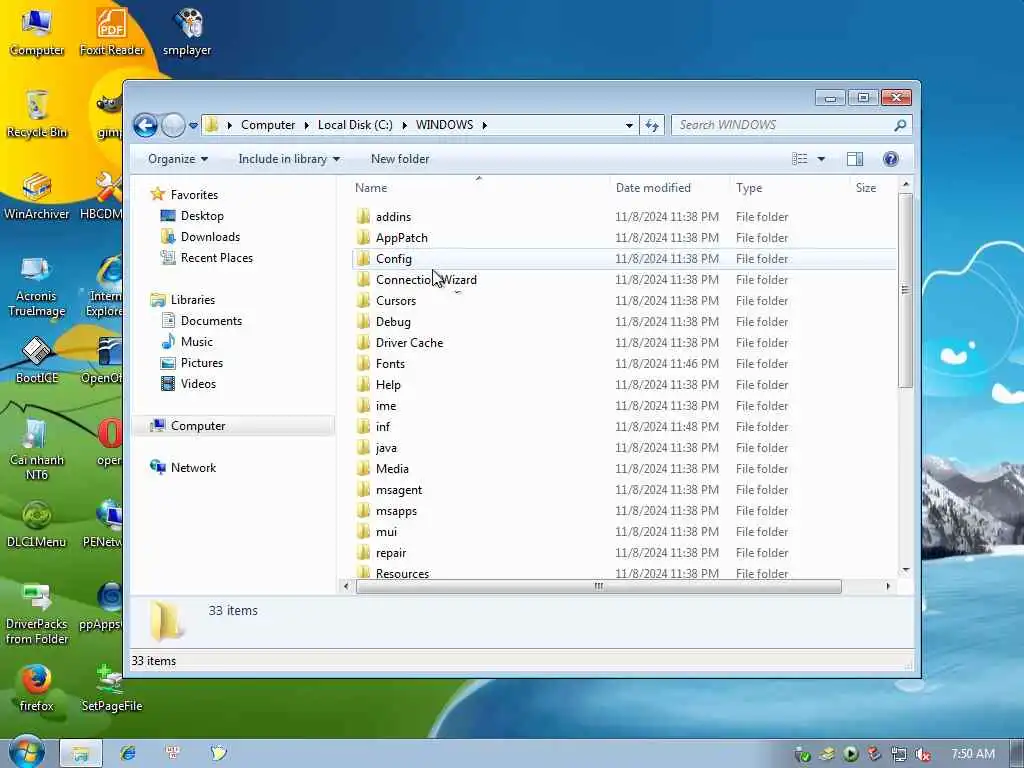Image resolution: width=1024 pixels, height=768 pixels.
Task: Select the inf folder
Action: click(383, 426)
